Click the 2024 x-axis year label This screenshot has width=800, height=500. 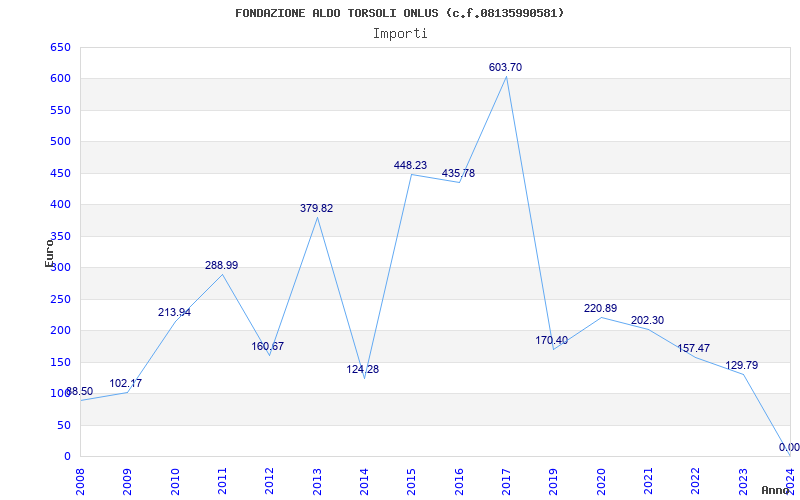pos(790,482)
